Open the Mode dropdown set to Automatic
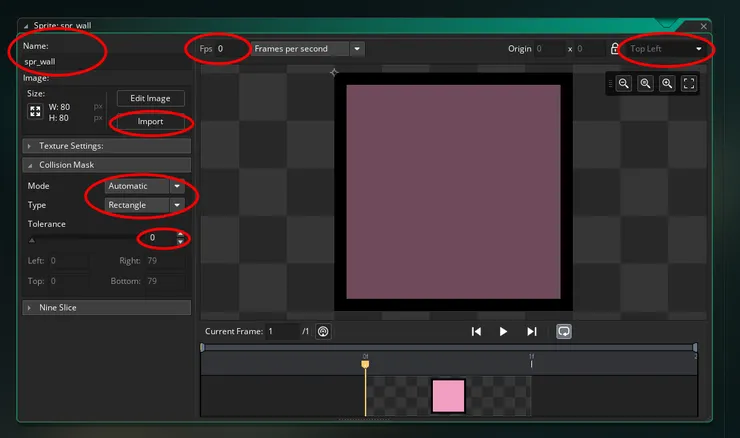This screenshot has width=740, height=438. 144,186
